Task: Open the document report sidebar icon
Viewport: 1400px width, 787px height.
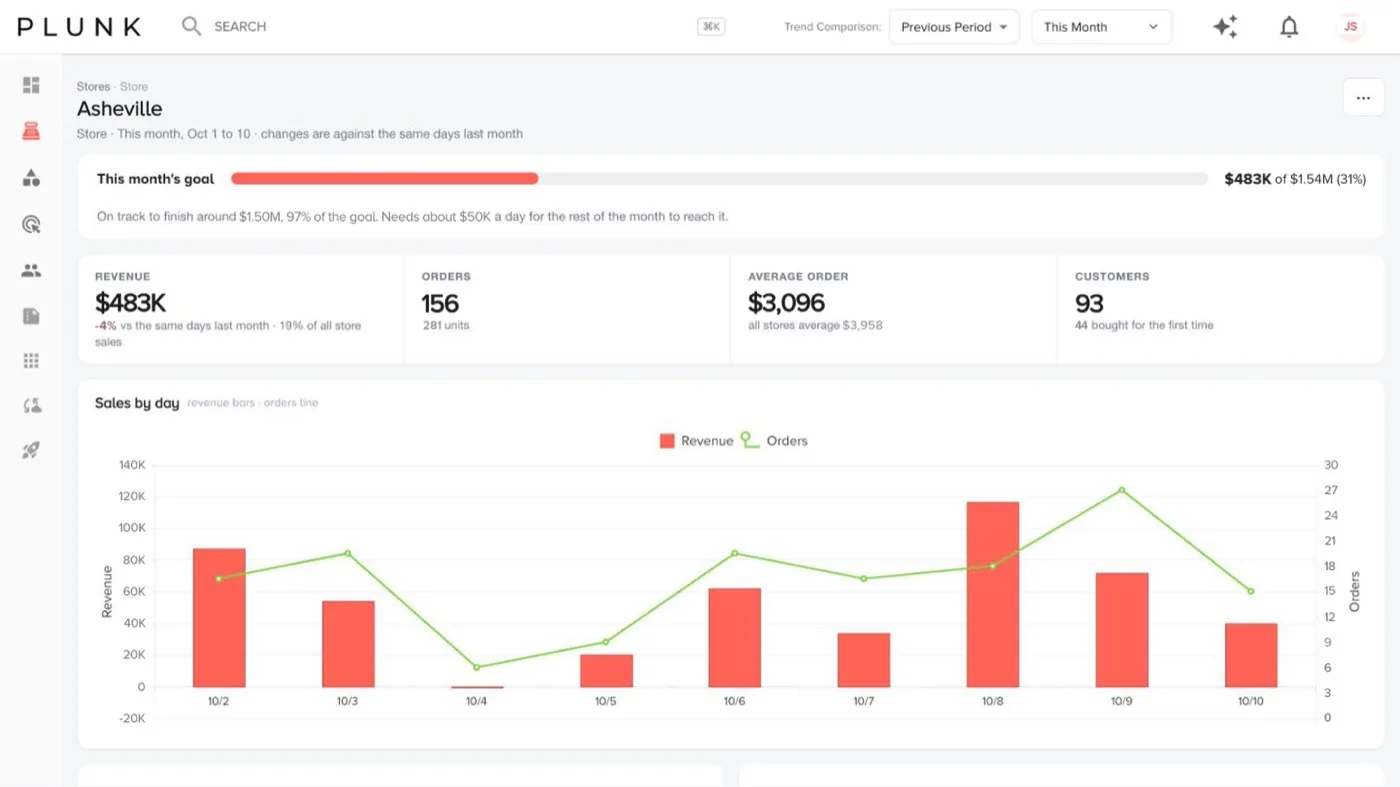Action: [31, 316]
